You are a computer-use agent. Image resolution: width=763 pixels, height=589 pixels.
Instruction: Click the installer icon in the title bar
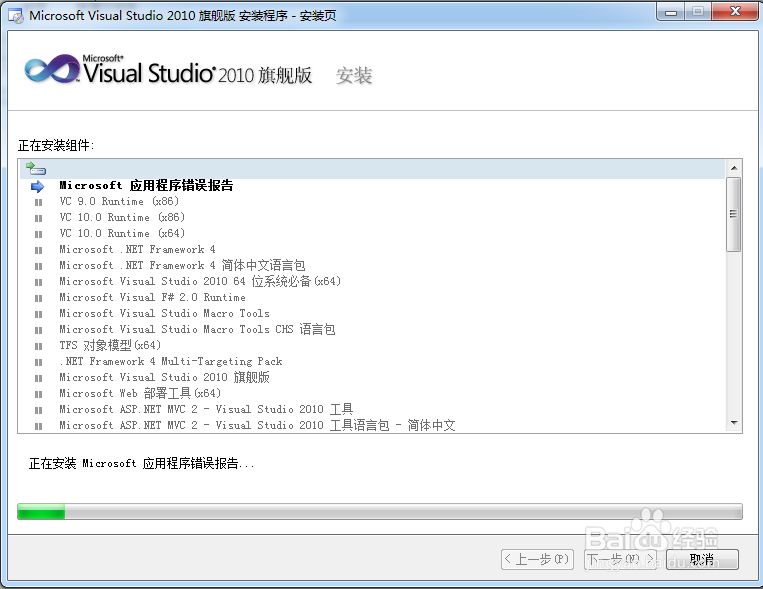click(16, 16)
